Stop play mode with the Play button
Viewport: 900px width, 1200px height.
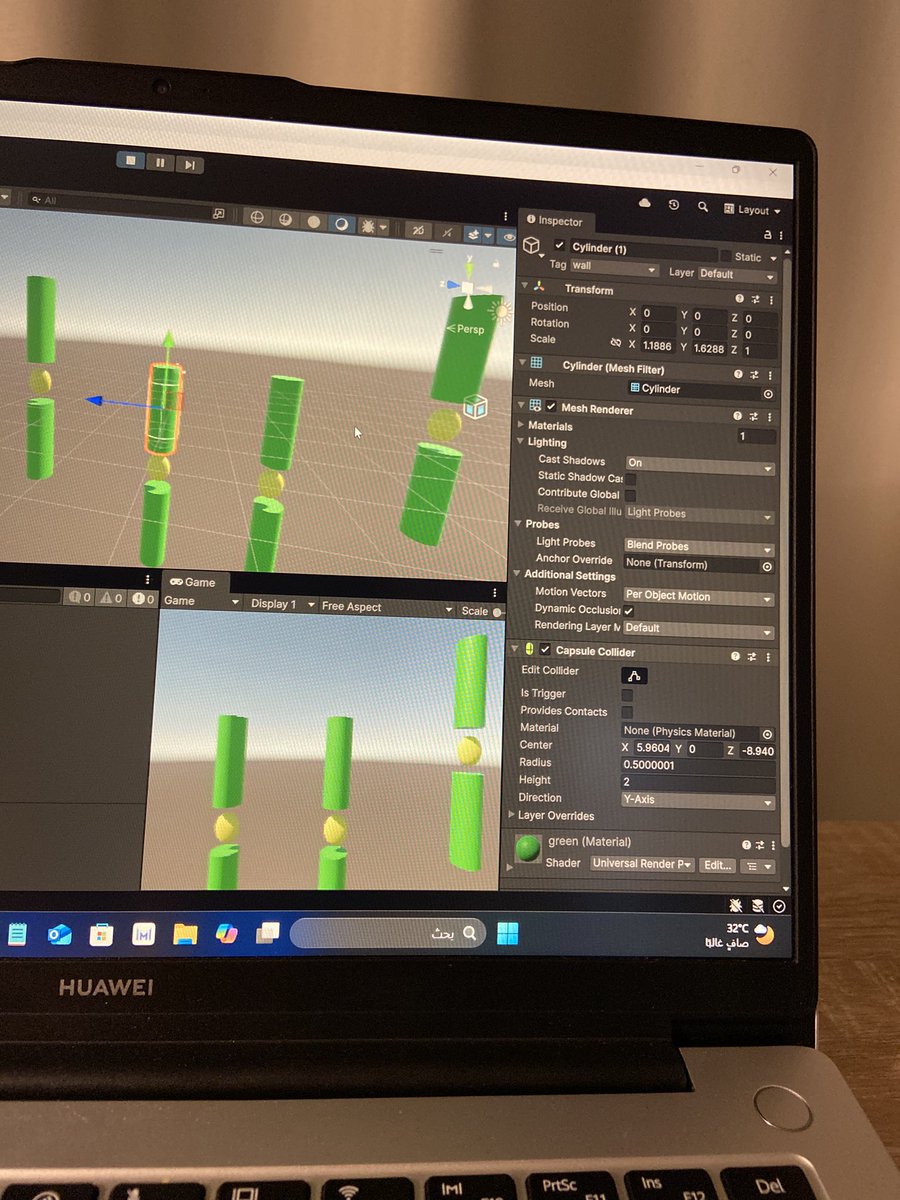coord(131,161)
